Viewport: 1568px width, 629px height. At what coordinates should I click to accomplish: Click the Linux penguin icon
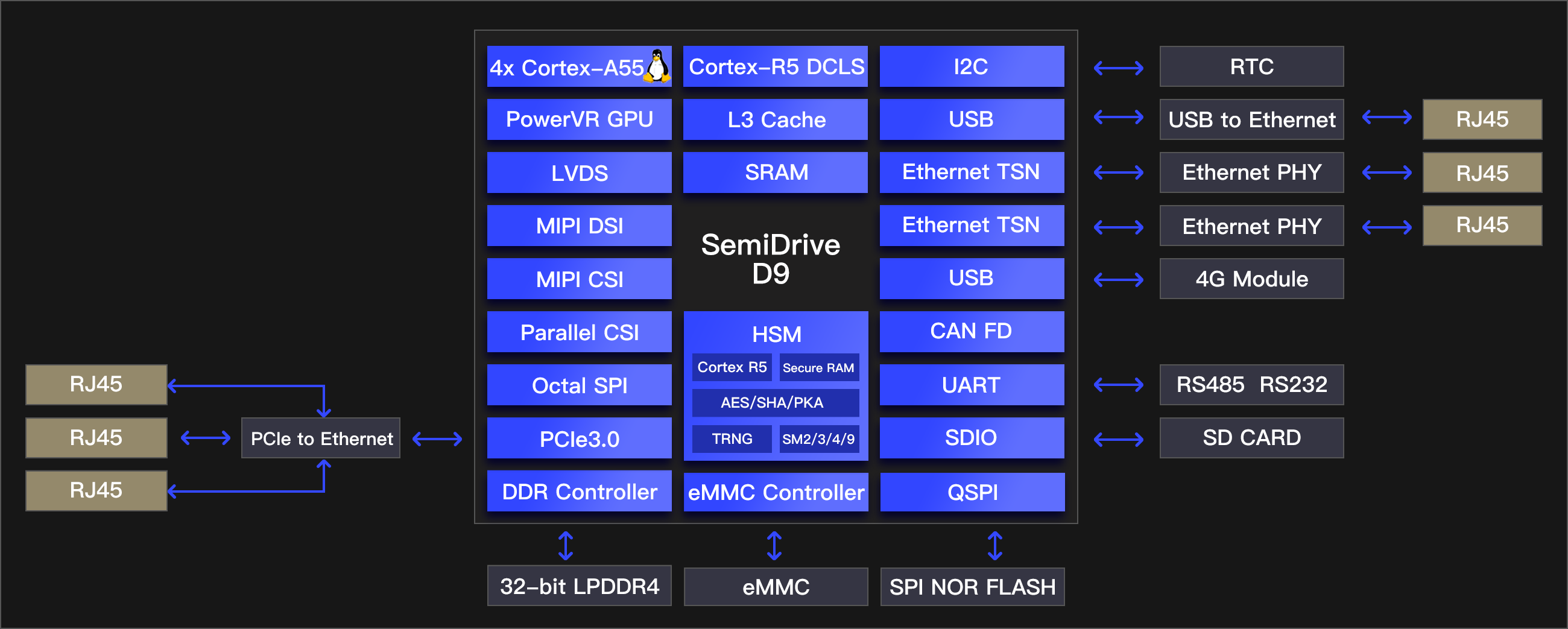click(657, 66)
